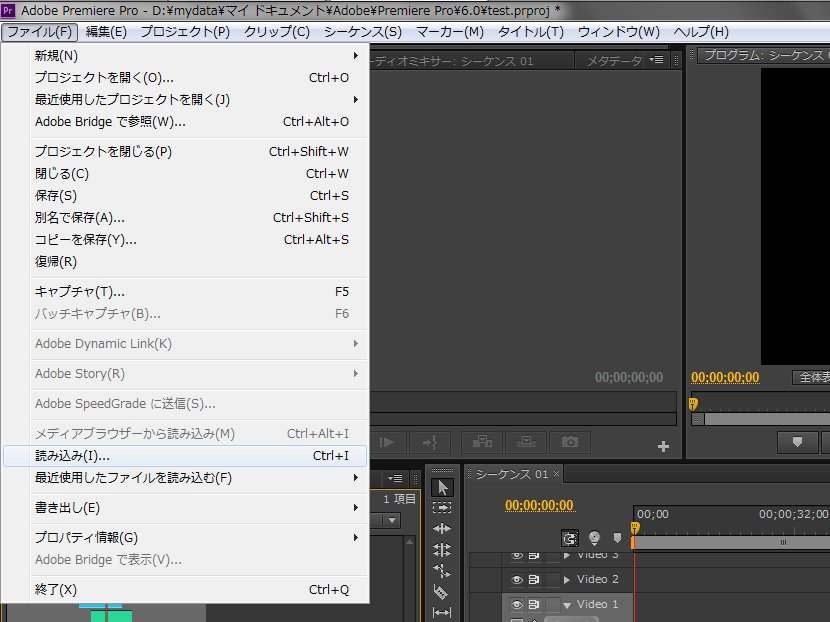This screenshot has width=830, height=622.
Task: Click Go to Out point button in Source
Action: click(430, 441)
